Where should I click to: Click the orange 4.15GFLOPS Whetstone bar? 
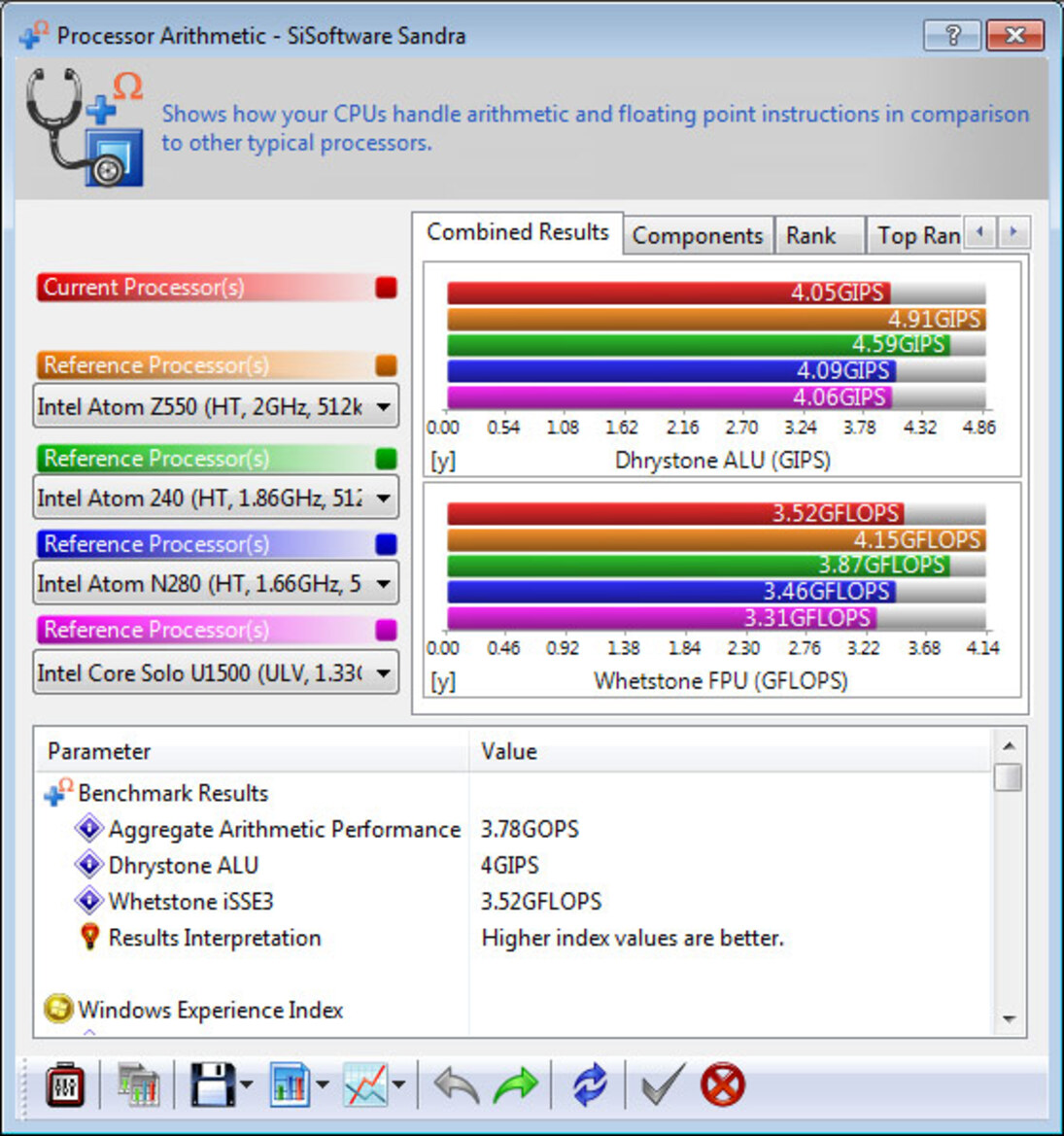(x=716, y=539)
